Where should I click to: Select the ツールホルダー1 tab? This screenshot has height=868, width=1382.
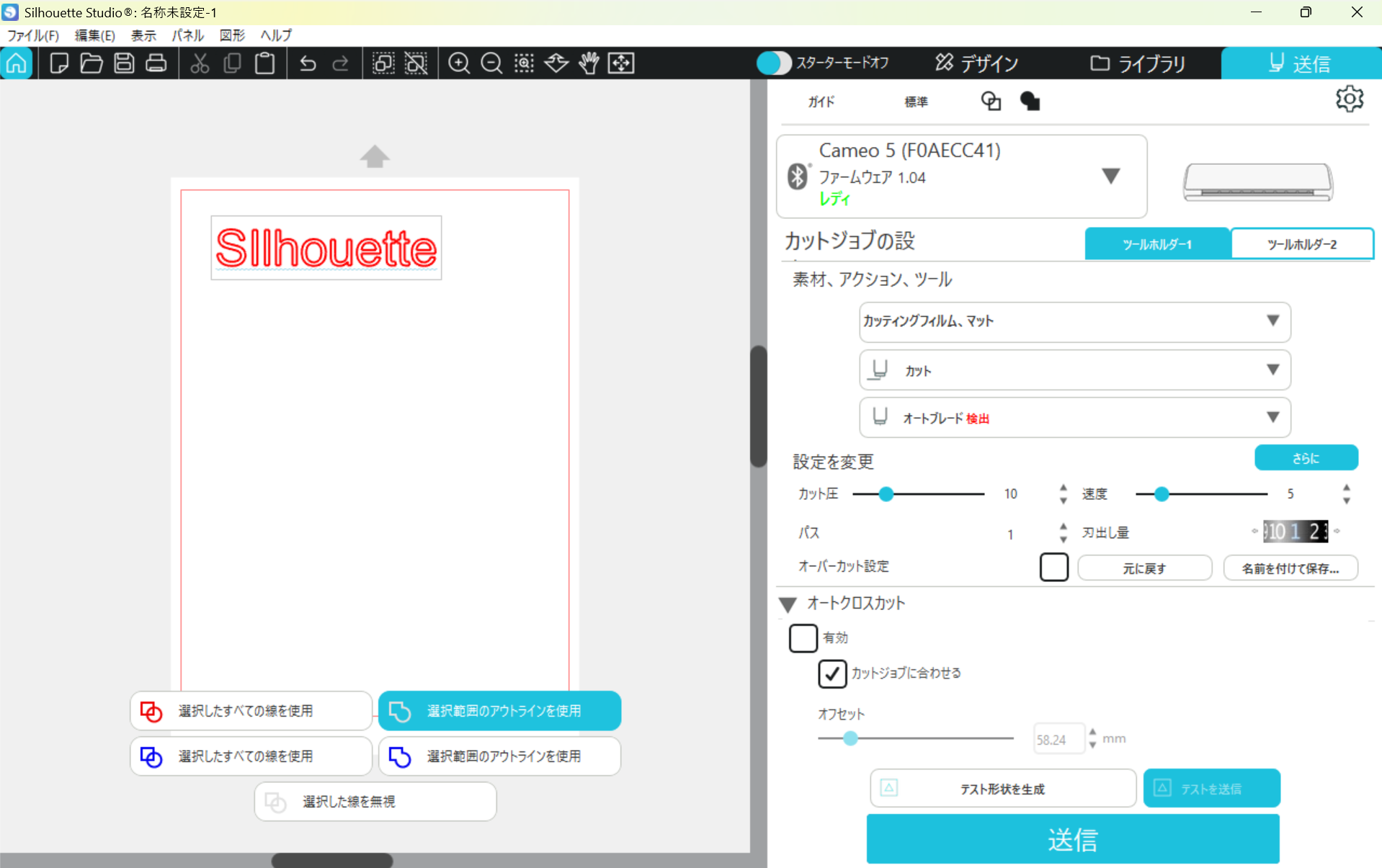1157,244
